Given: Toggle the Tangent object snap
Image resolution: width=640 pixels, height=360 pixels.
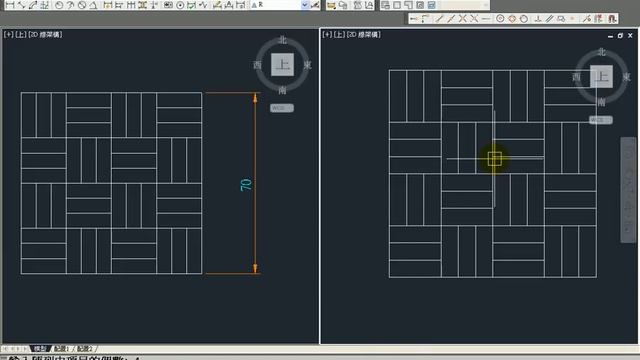Looking at the screenshot, I should point(524,19).
